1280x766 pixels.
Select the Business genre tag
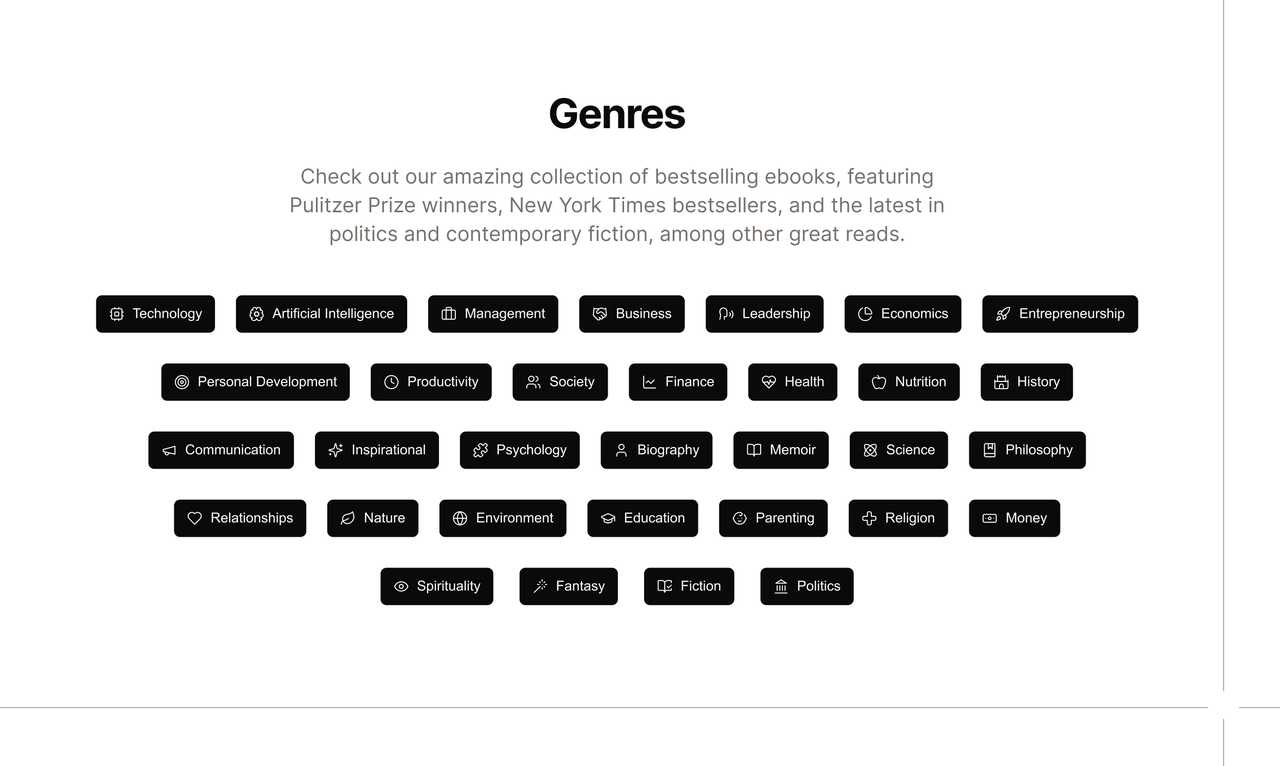pyautogui.click(x=632, y=314)
